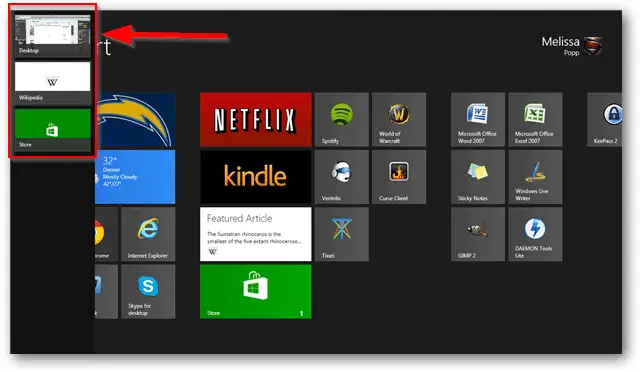Viewport: 640px width, 372px height.
Task: Open Microsoft Office Word 2007 tile
Action: [x=478, y=120]
